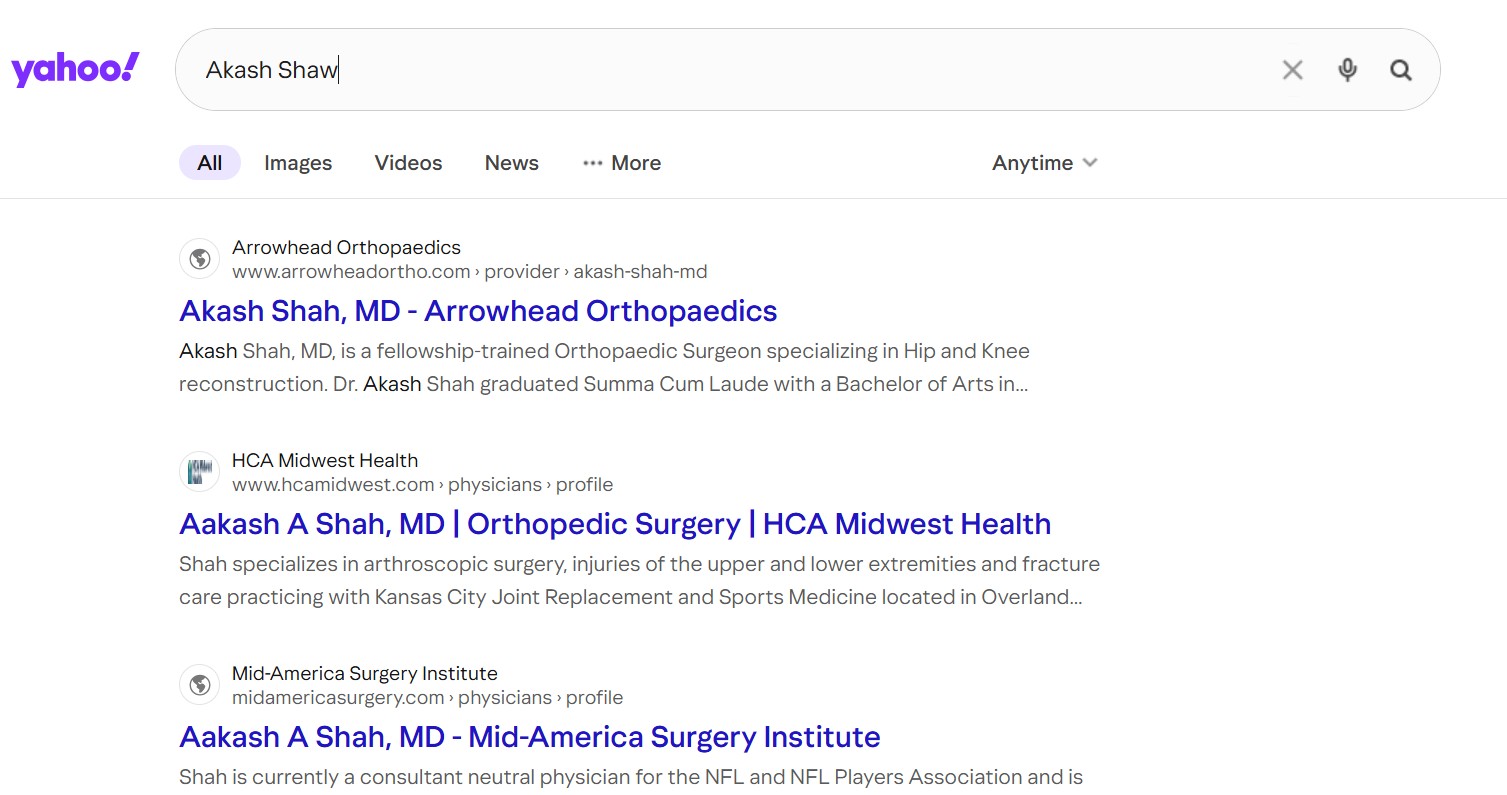Open Aakash A Shah HCA Midwest Health result
Viewport: 1507px width, 795px height.
tap(615, 524)
